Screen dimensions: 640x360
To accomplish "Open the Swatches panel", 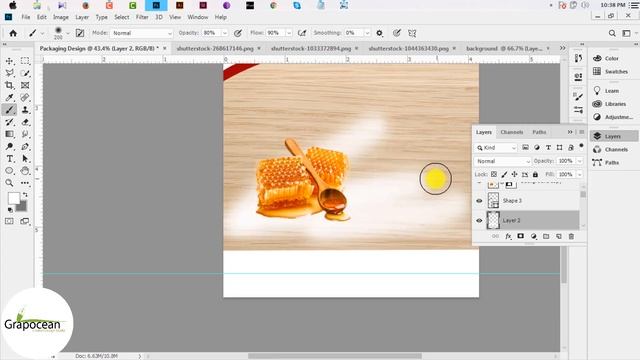I will (611, 71).
